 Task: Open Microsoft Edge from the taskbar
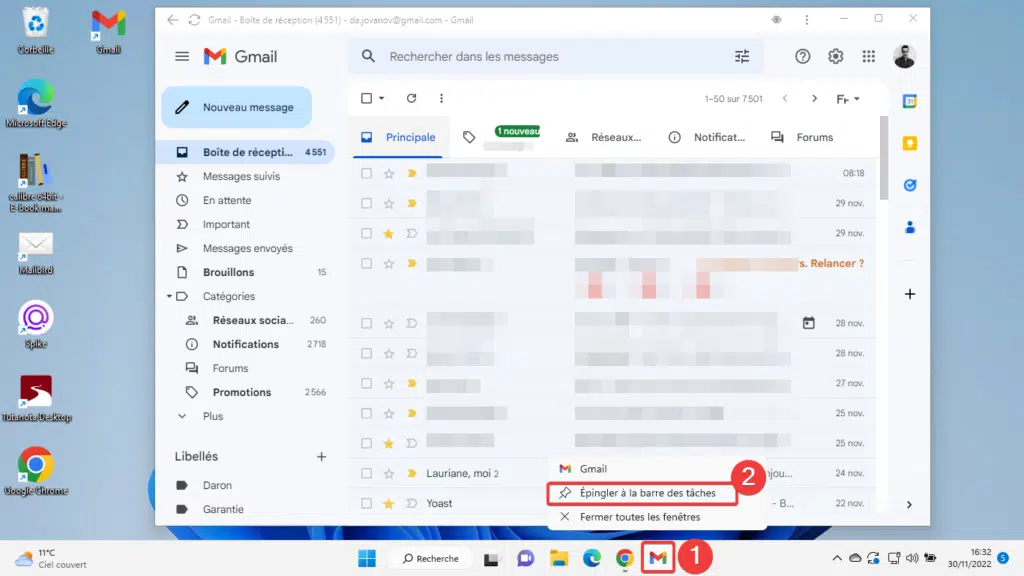[592, 558]
